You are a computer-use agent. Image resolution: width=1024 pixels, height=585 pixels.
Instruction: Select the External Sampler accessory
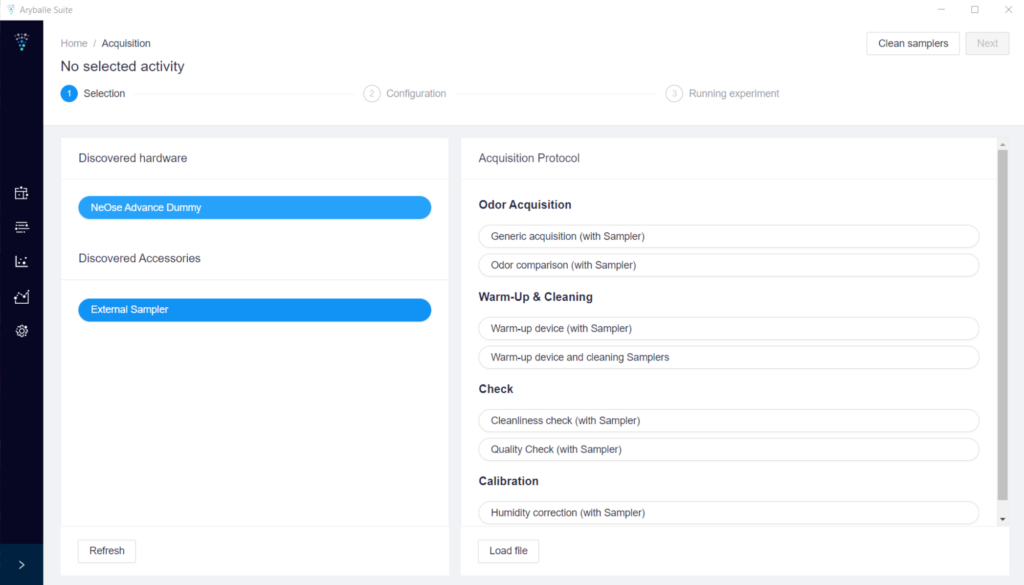click(x=255, y=309)
